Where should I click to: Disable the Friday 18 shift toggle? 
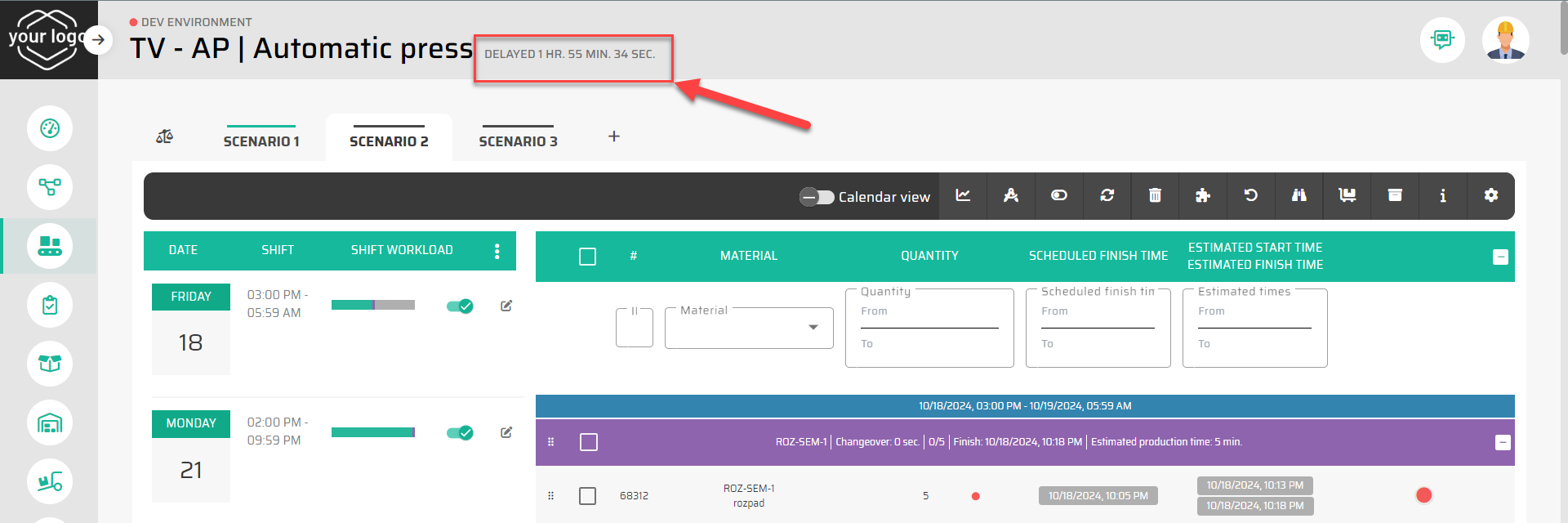click(x=460, y=306)
